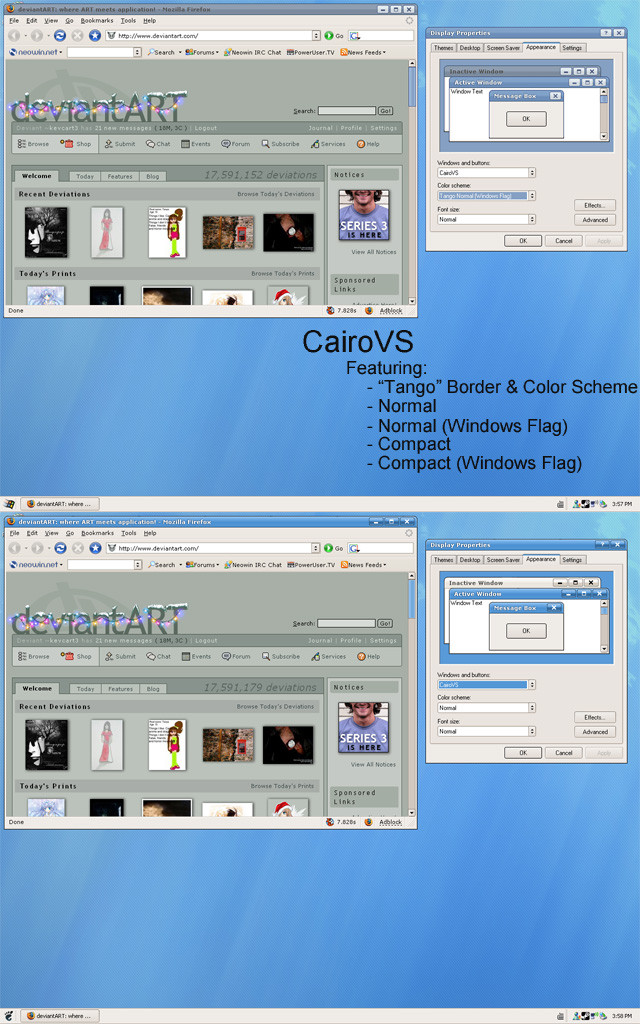Click Help icon on lower deviantART page
This screenshot has width=640, height=1024.
pos(360,656)
